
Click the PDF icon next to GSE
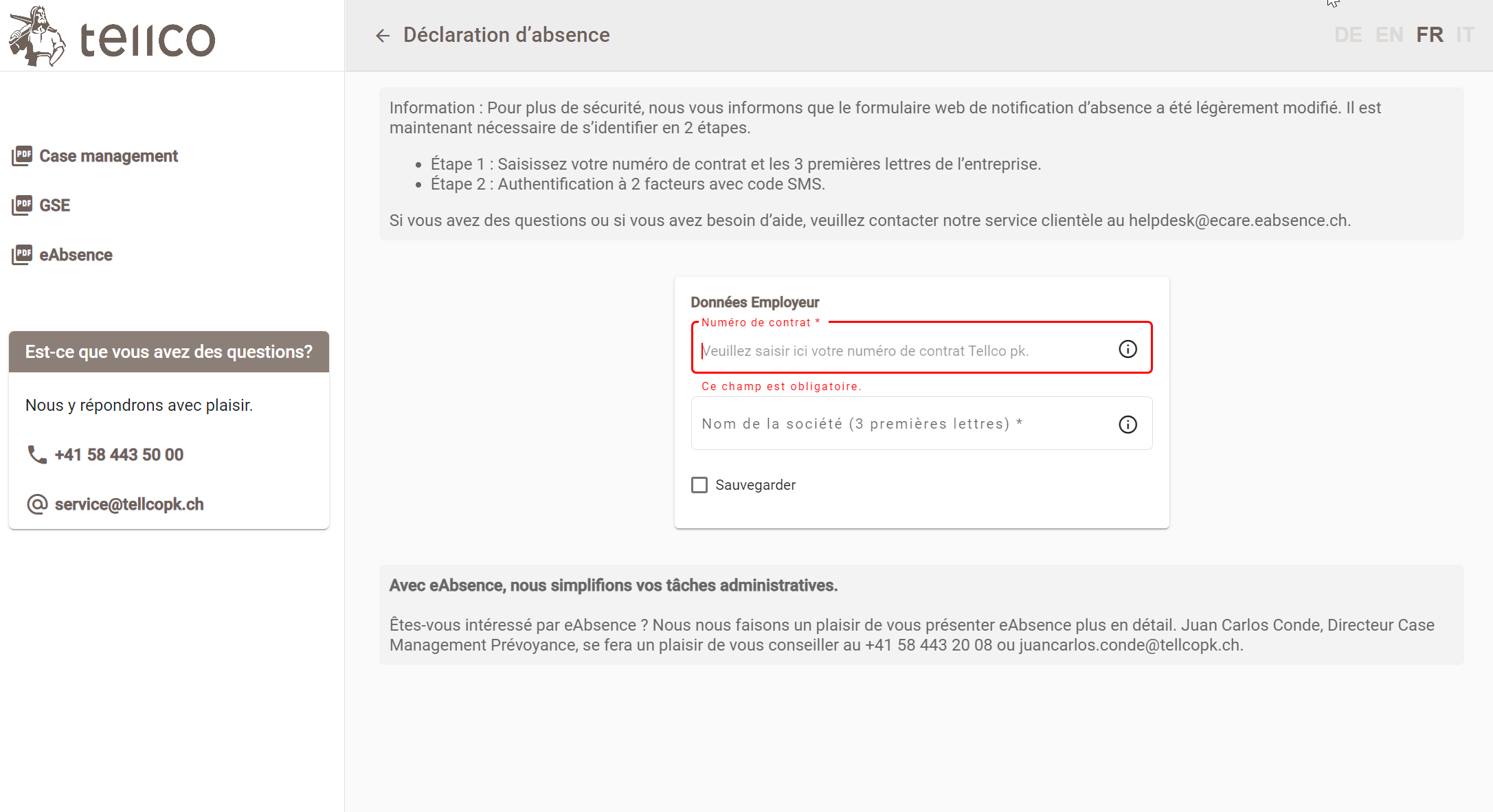[x=22, y=205]
